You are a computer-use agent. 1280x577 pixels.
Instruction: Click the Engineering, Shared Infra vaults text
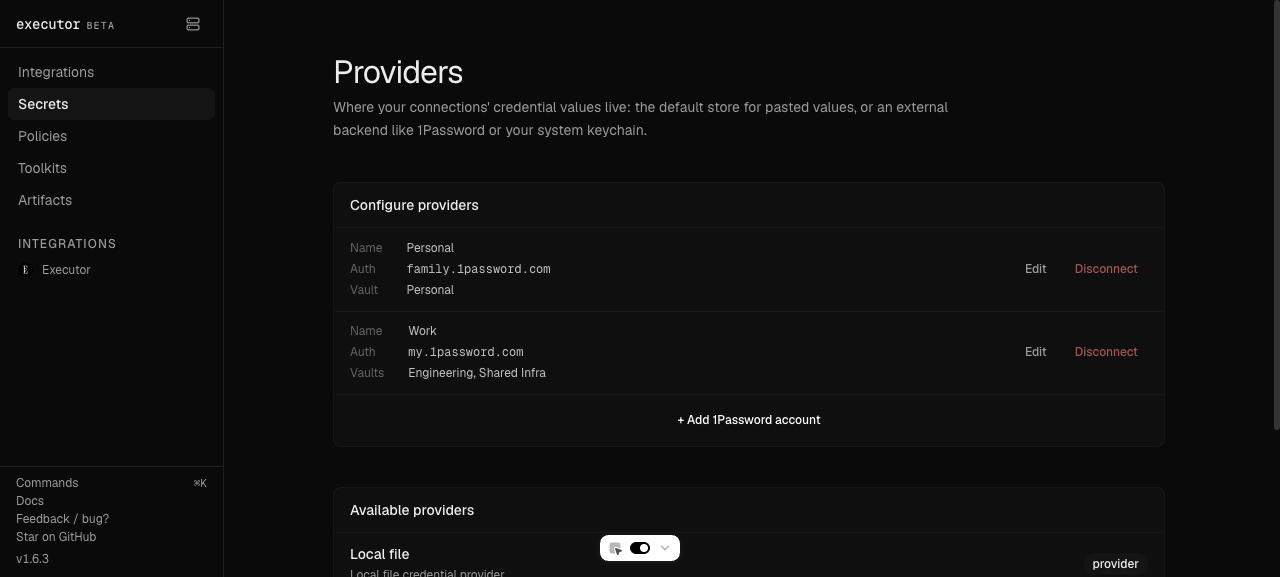[x=477, y=373]
